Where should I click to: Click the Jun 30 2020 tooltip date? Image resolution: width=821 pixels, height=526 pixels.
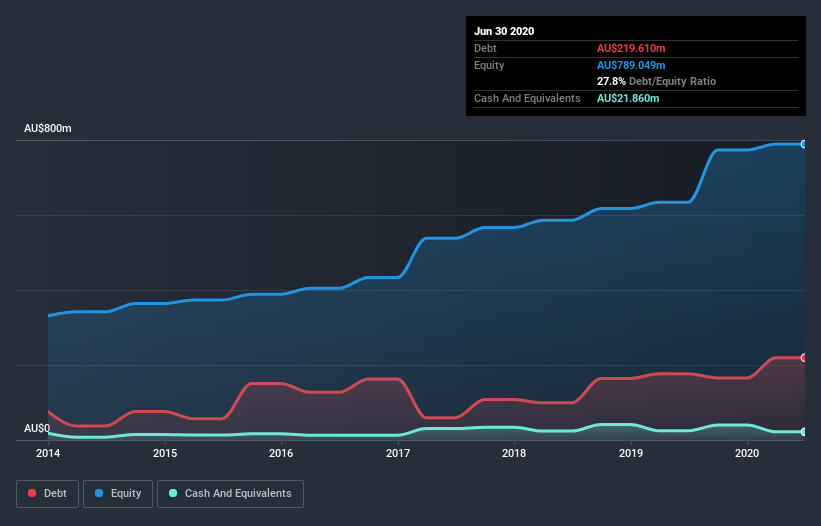tap(504, 31)
